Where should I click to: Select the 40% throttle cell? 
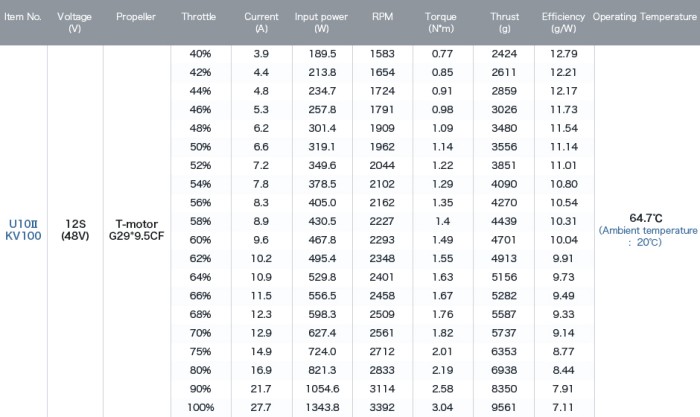click(x=200, y=54)
